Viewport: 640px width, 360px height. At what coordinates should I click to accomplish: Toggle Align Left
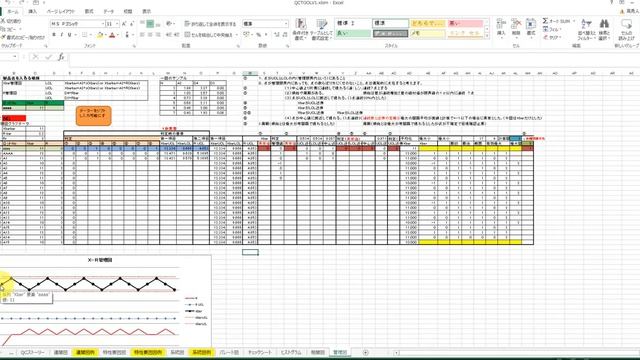pyautogui.click(x=142, y=35)
